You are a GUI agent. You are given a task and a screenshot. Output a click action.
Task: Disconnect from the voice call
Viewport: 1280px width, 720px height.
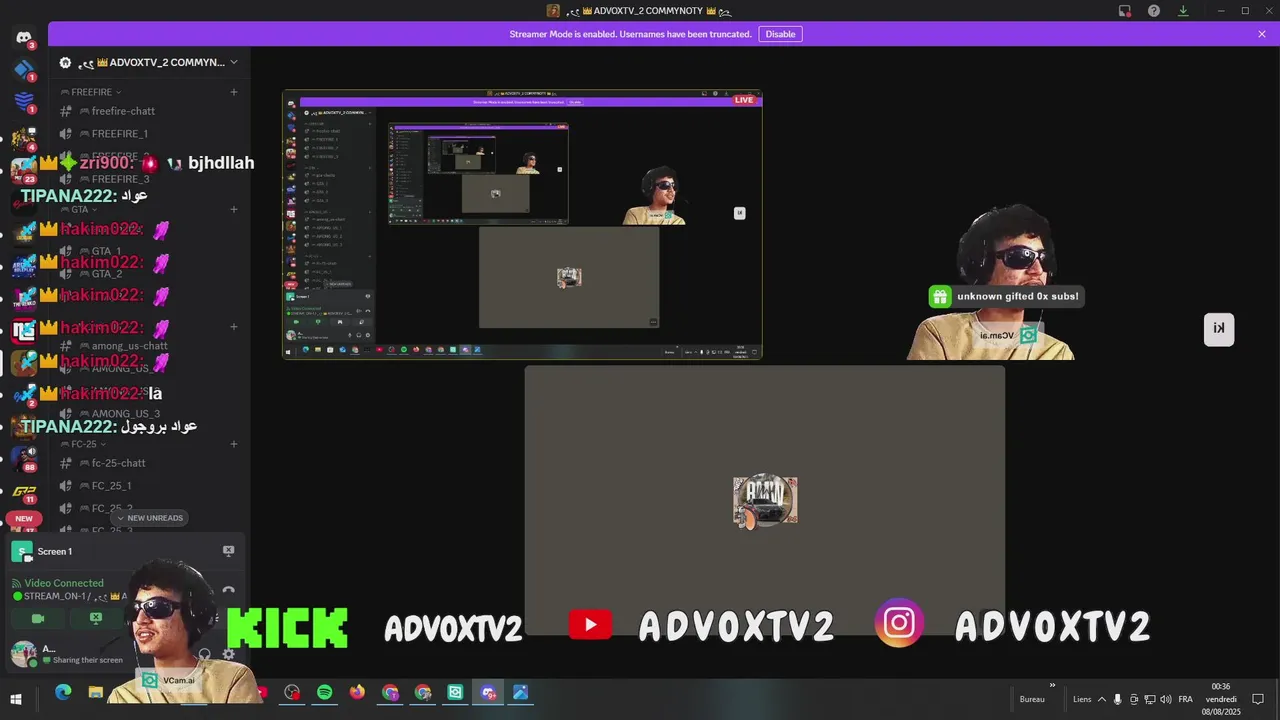(228, 590)
